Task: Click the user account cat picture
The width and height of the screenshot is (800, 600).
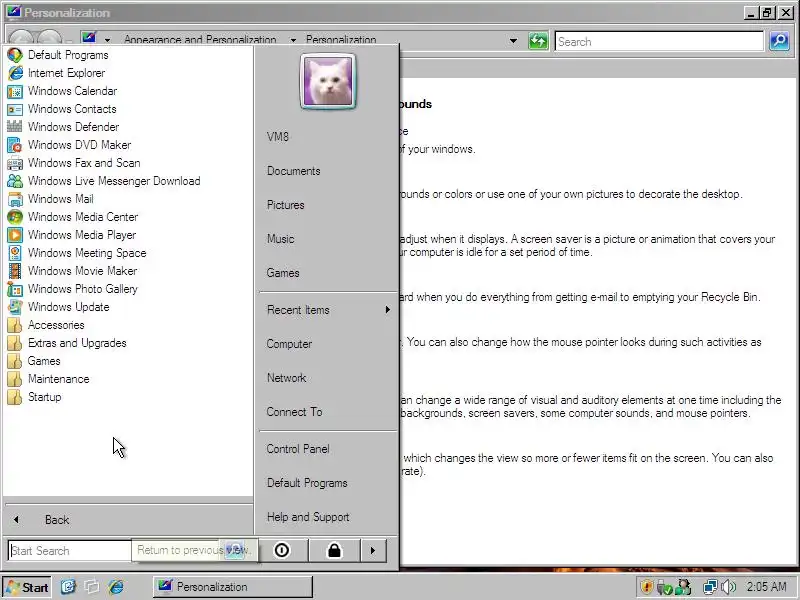Action: 328,82
